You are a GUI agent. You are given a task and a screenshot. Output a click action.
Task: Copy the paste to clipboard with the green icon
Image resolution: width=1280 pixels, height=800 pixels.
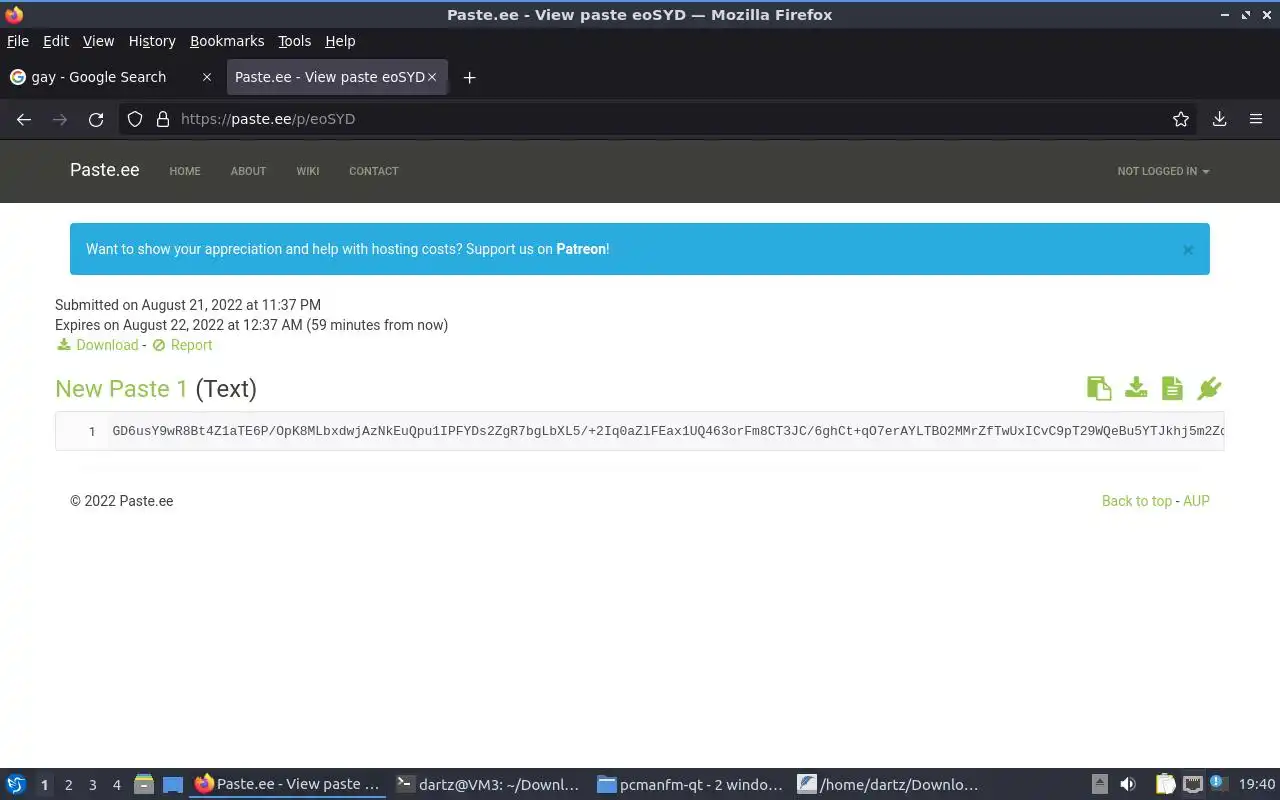pos(1099,388)
